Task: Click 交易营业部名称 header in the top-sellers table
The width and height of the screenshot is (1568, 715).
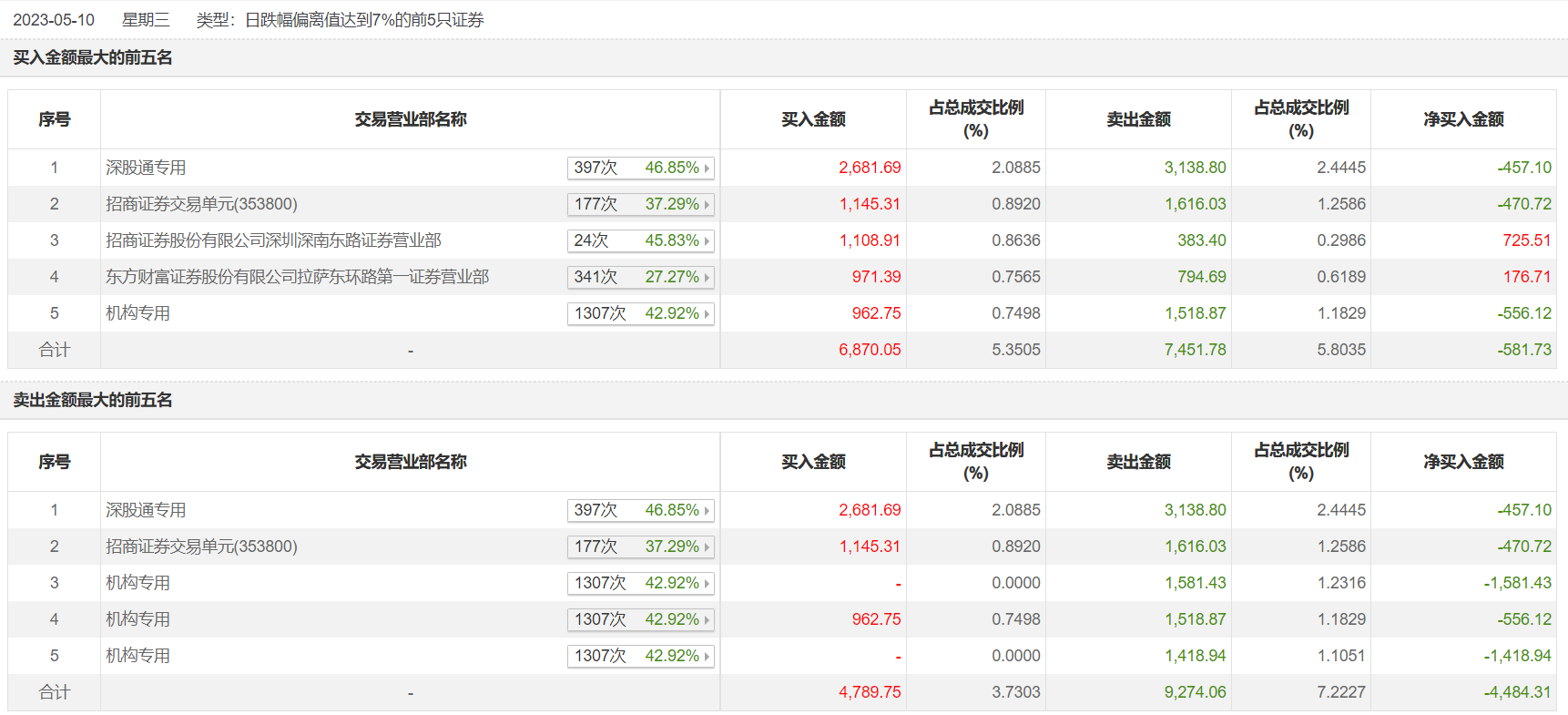Action: pyautogui.click(x=410, y=462)
